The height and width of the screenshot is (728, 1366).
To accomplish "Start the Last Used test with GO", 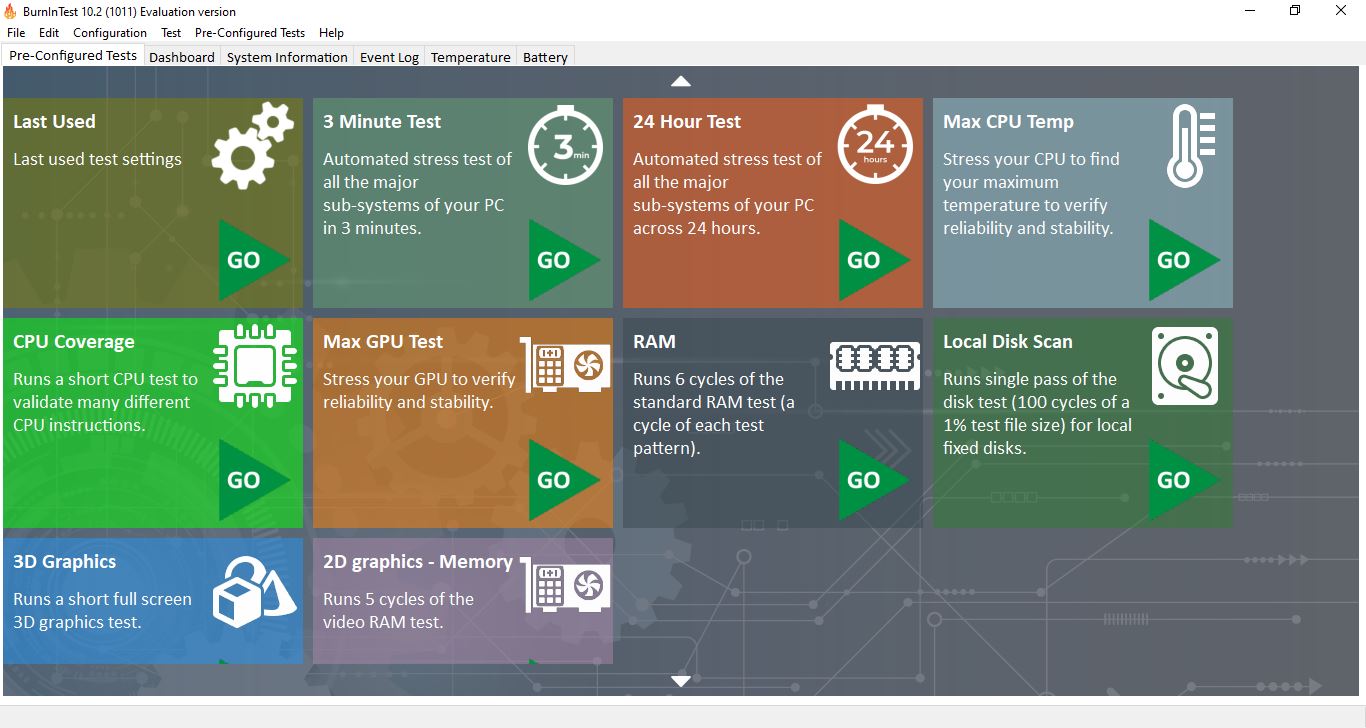I will [253, 260].
